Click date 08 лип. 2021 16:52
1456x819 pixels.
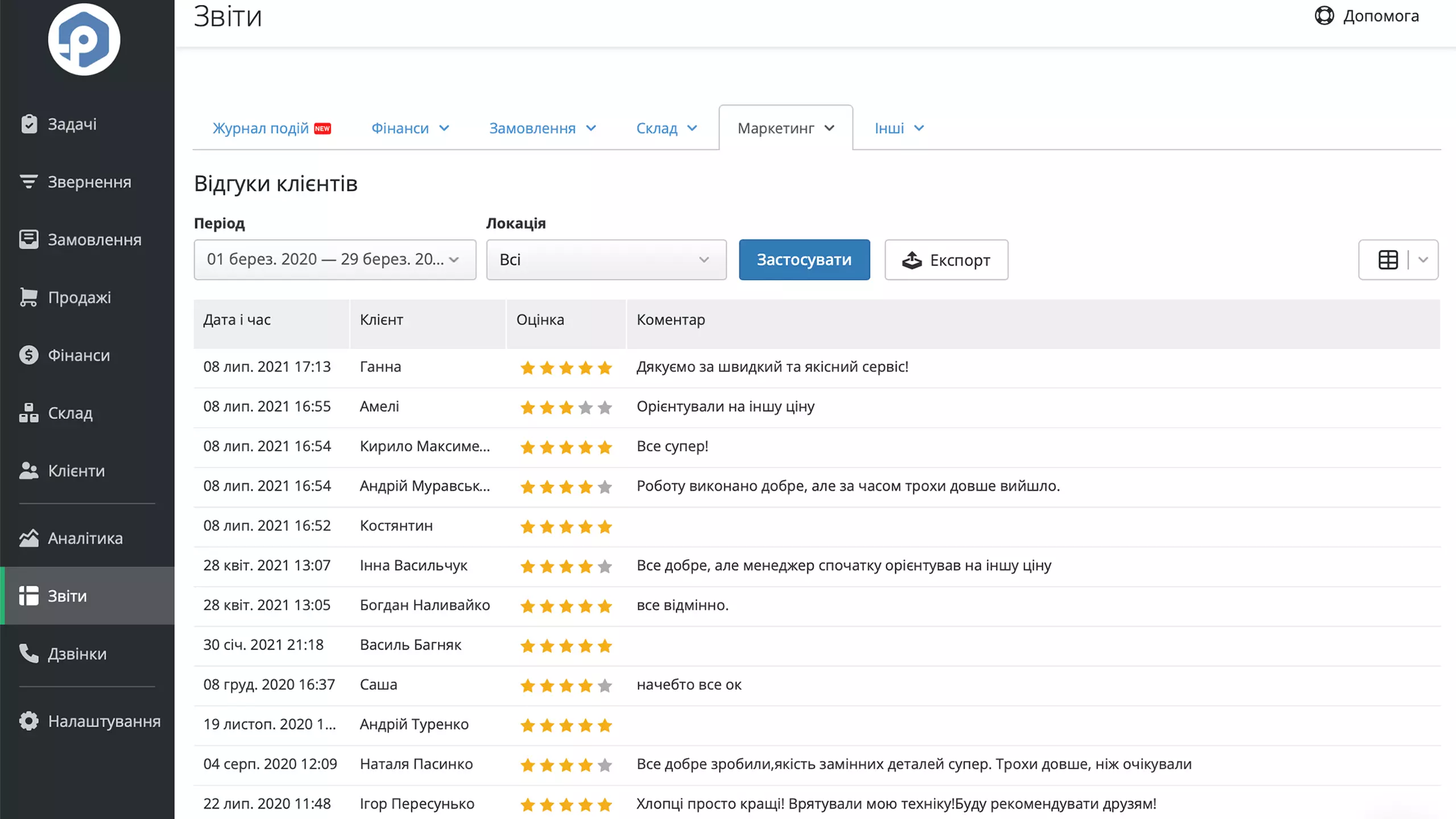pyautogui.click(x=267, y=526)
